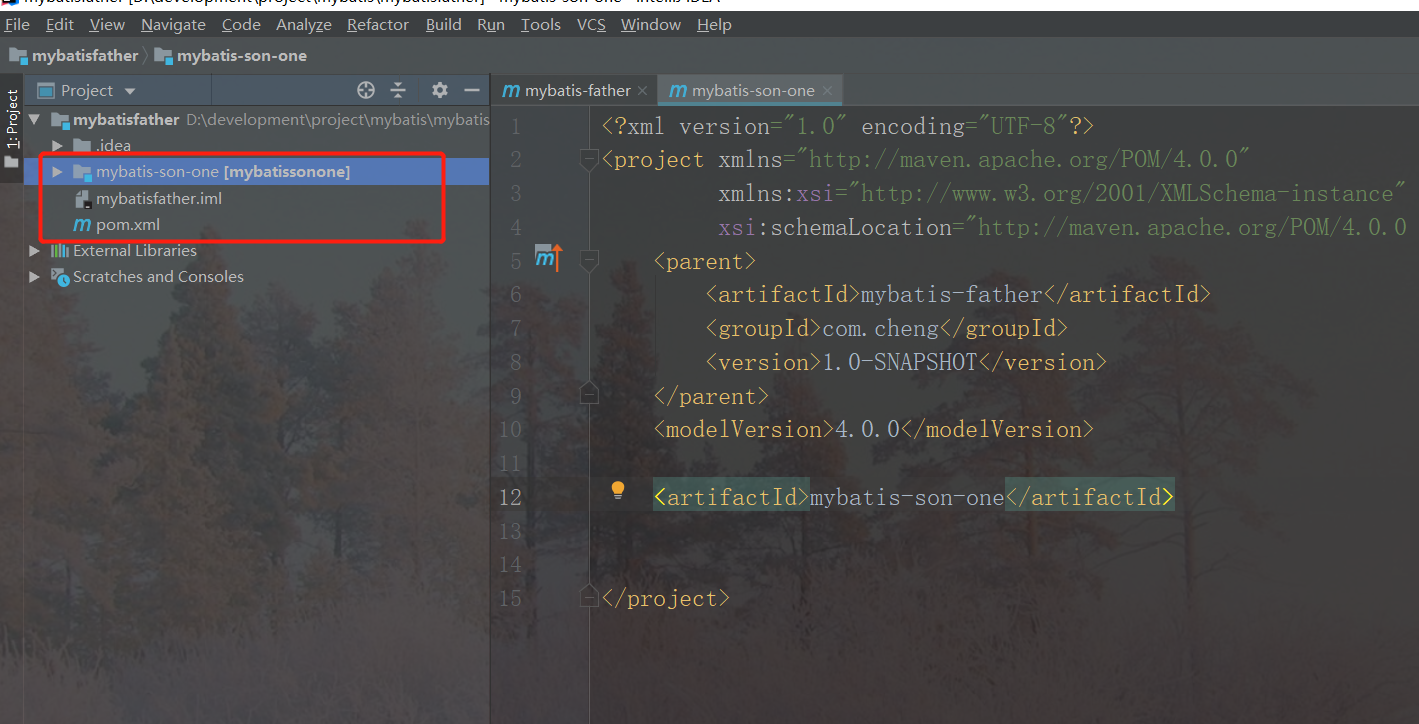This screenshot has height=724, width=1419.
Task: Click line number 1 in the gutter
Action: pos(515,127)
